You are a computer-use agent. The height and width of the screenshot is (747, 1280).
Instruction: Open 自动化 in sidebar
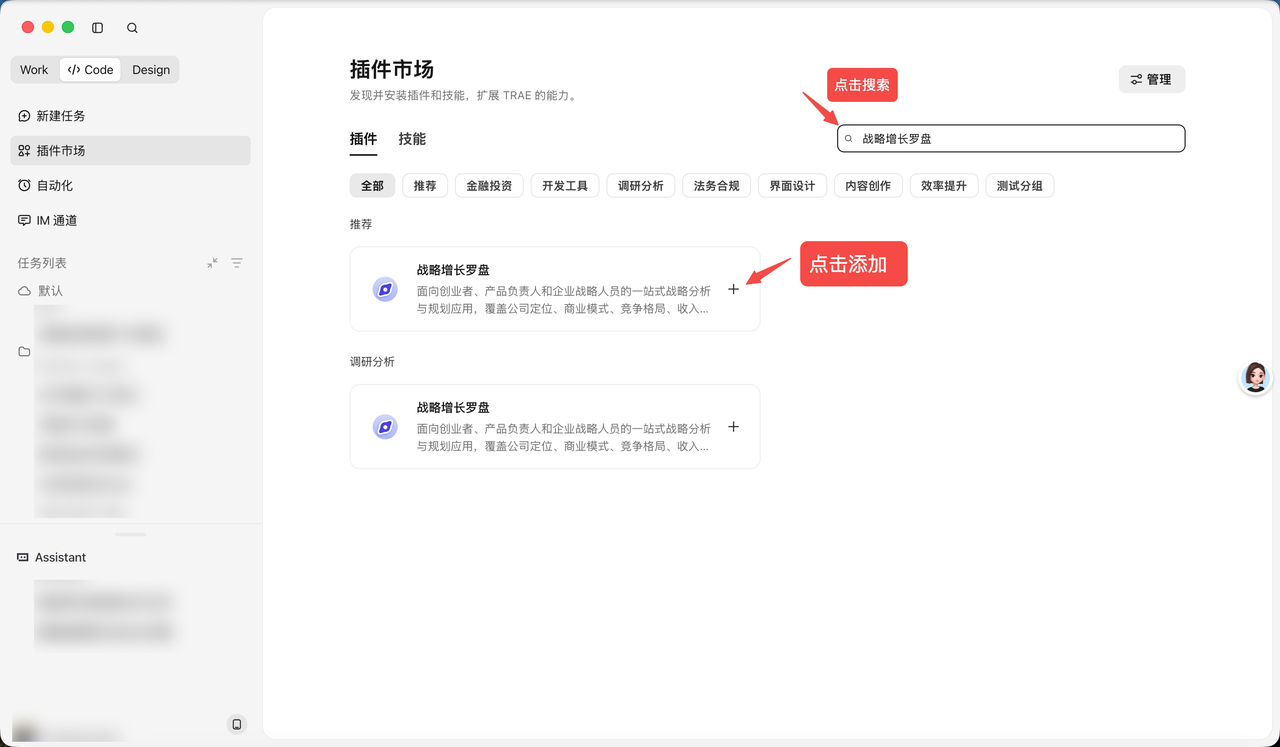tap(130, 186)
